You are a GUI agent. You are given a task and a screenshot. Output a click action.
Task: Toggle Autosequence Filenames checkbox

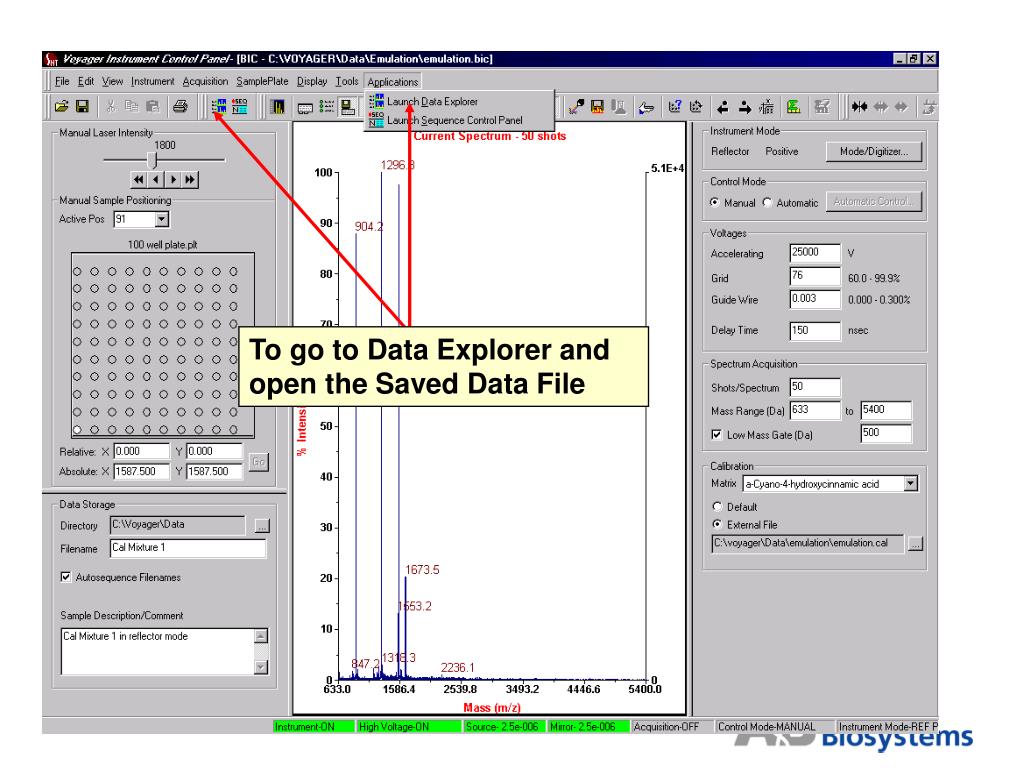(x=65, y=577)
